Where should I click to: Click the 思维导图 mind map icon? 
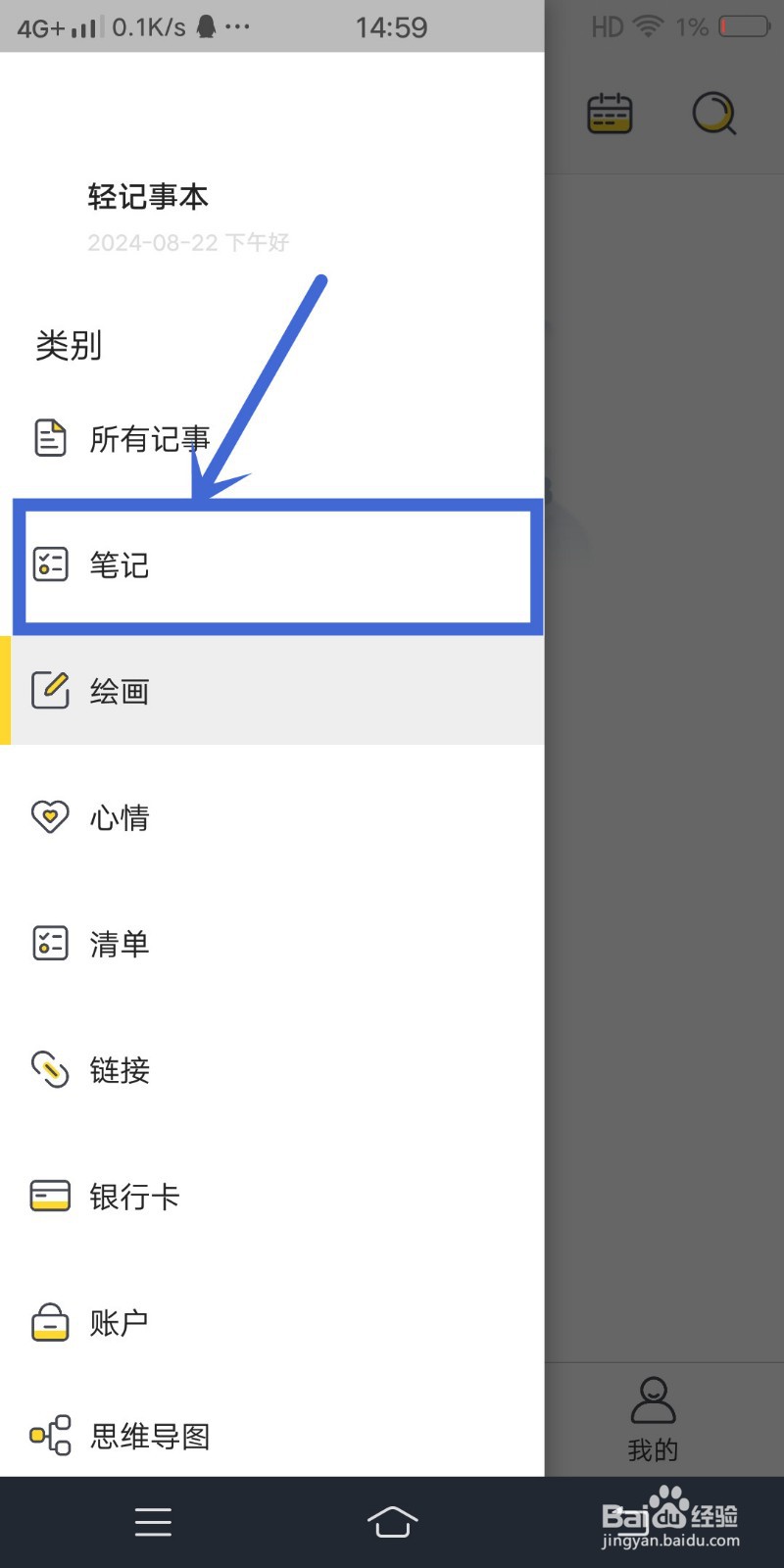tap(50, 1436)
